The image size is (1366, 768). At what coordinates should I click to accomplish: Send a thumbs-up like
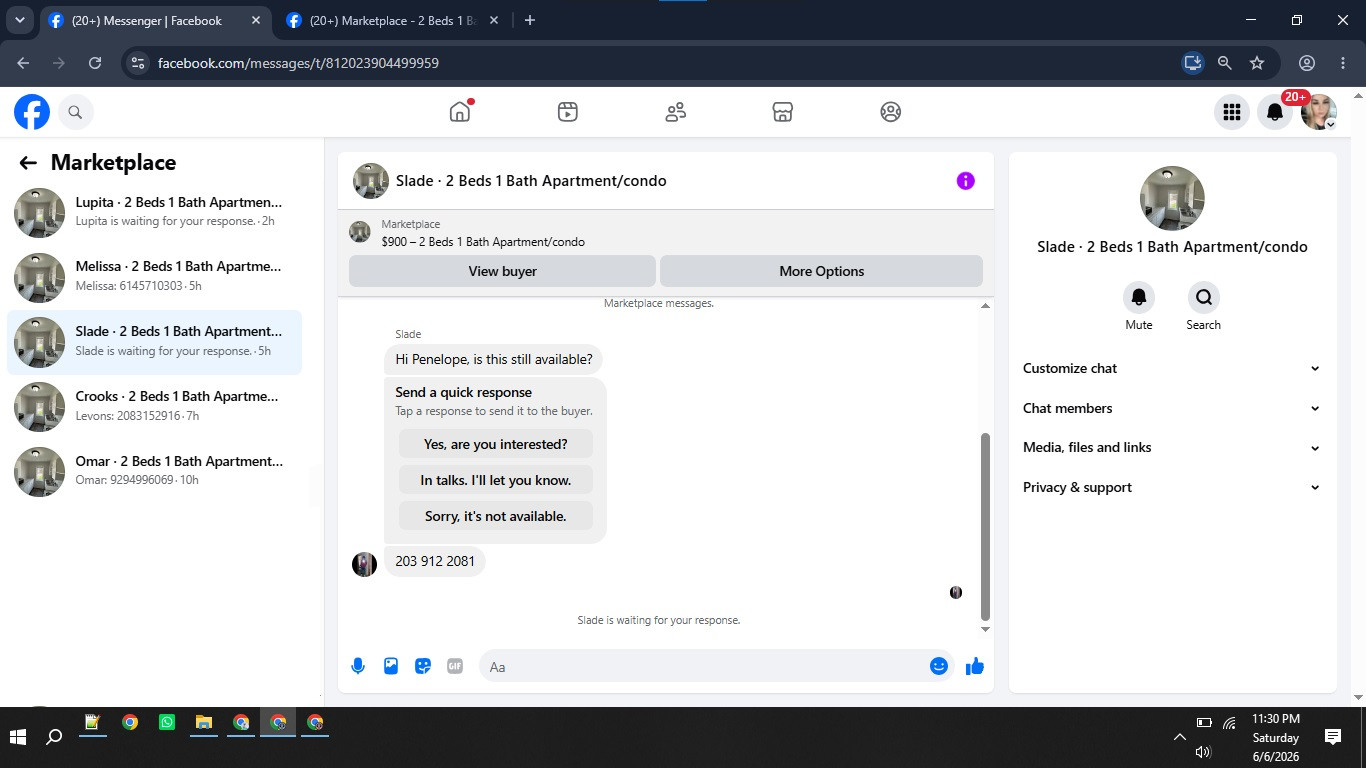point(975,666)
